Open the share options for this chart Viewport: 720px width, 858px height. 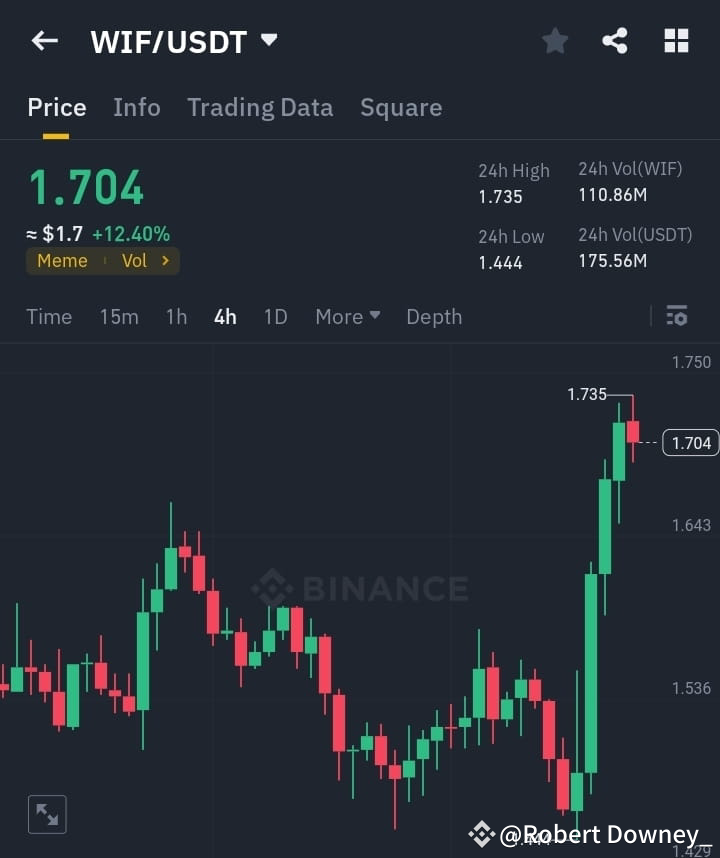coord(615,40)
